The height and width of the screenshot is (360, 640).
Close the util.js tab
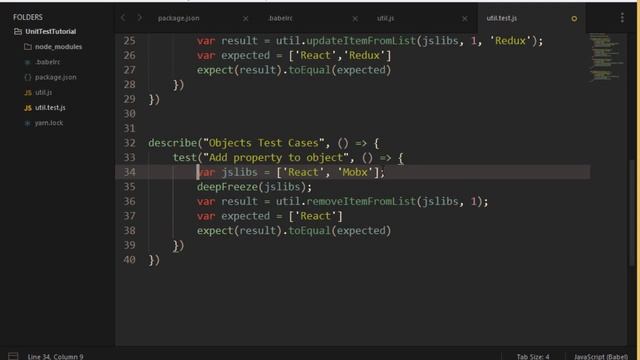(x=464, y=18)
